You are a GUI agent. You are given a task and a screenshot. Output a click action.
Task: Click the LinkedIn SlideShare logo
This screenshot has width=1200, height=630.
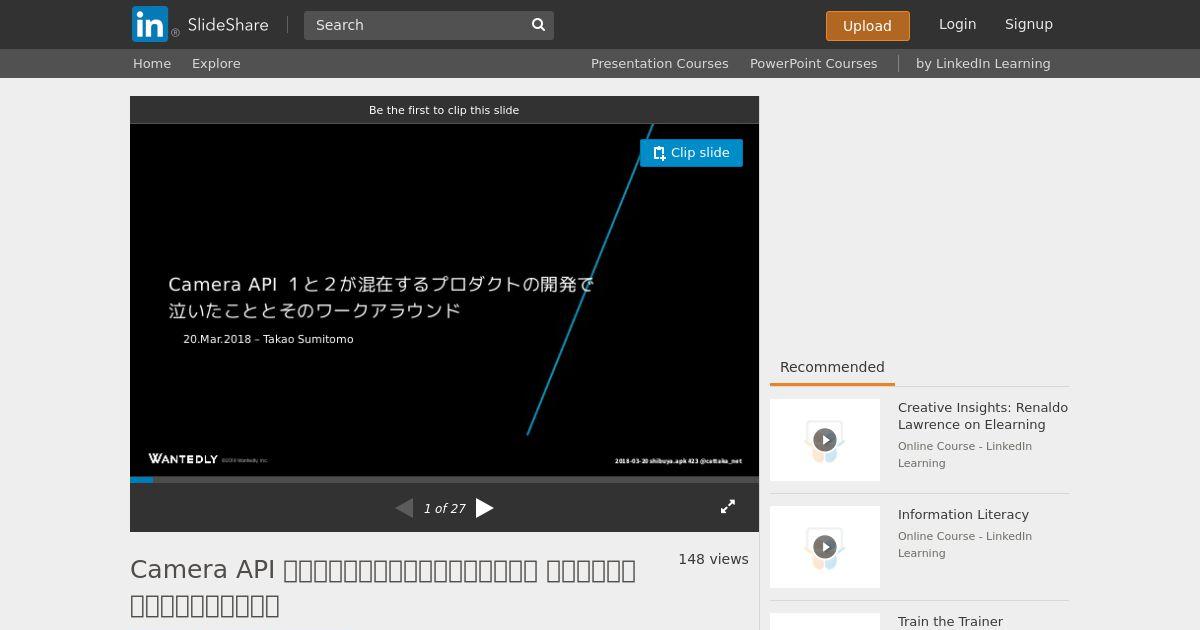(x=200, y=24)
